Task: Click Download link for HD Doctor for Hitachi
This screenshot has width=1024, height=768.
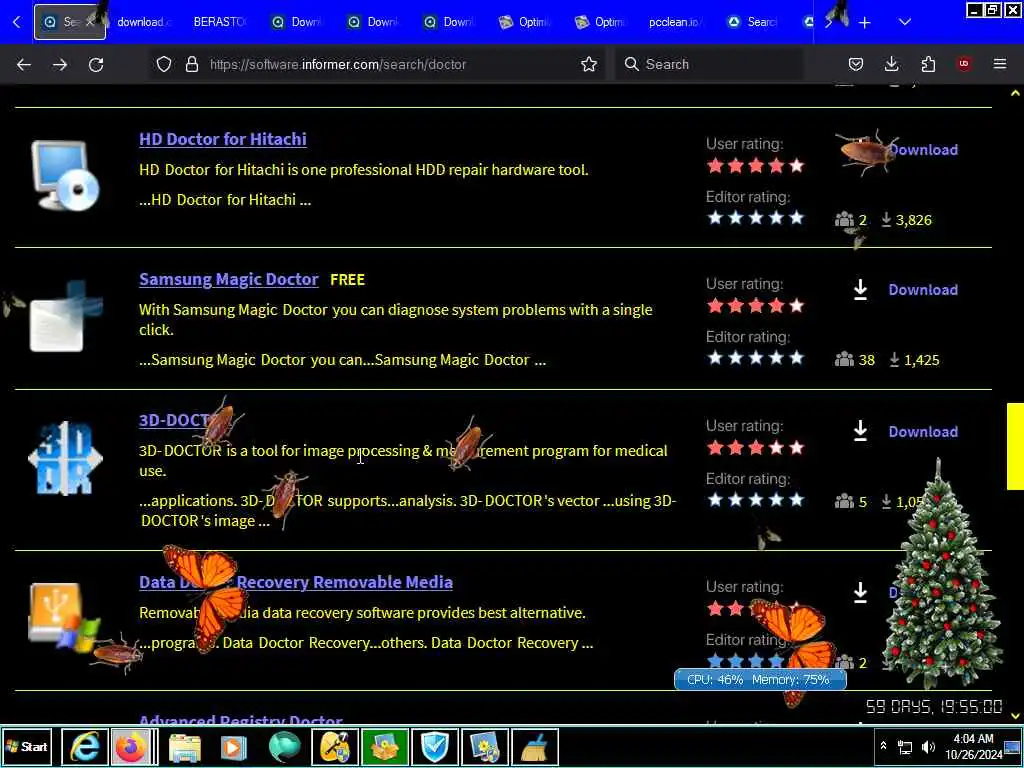Action: (923, 150)
